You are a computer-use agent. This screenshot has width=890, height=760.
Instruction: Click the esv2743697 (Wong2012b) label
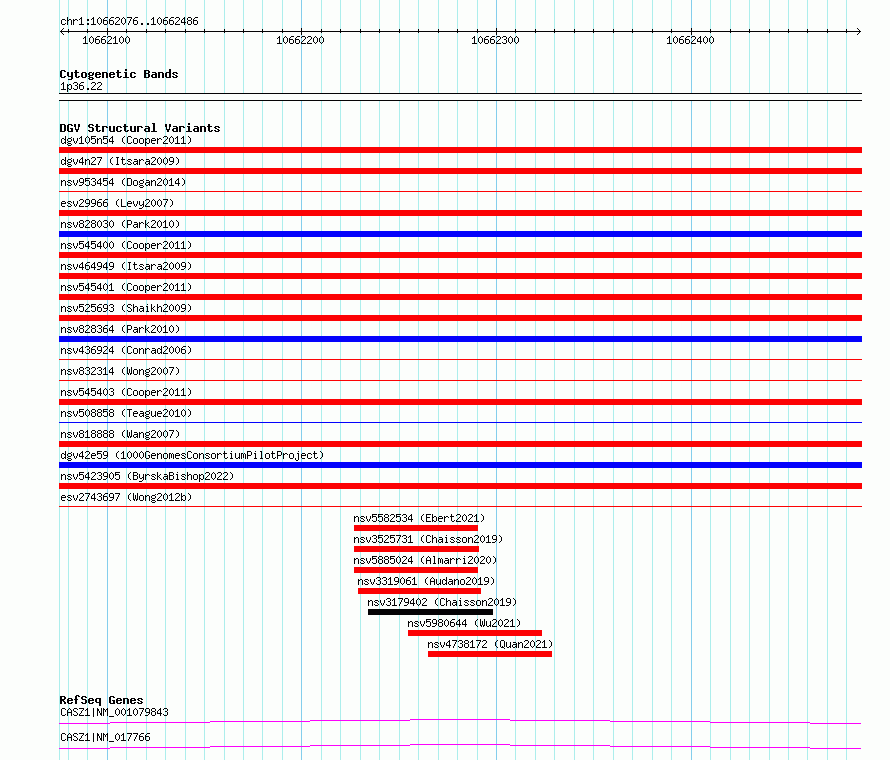tap(125, 497)
